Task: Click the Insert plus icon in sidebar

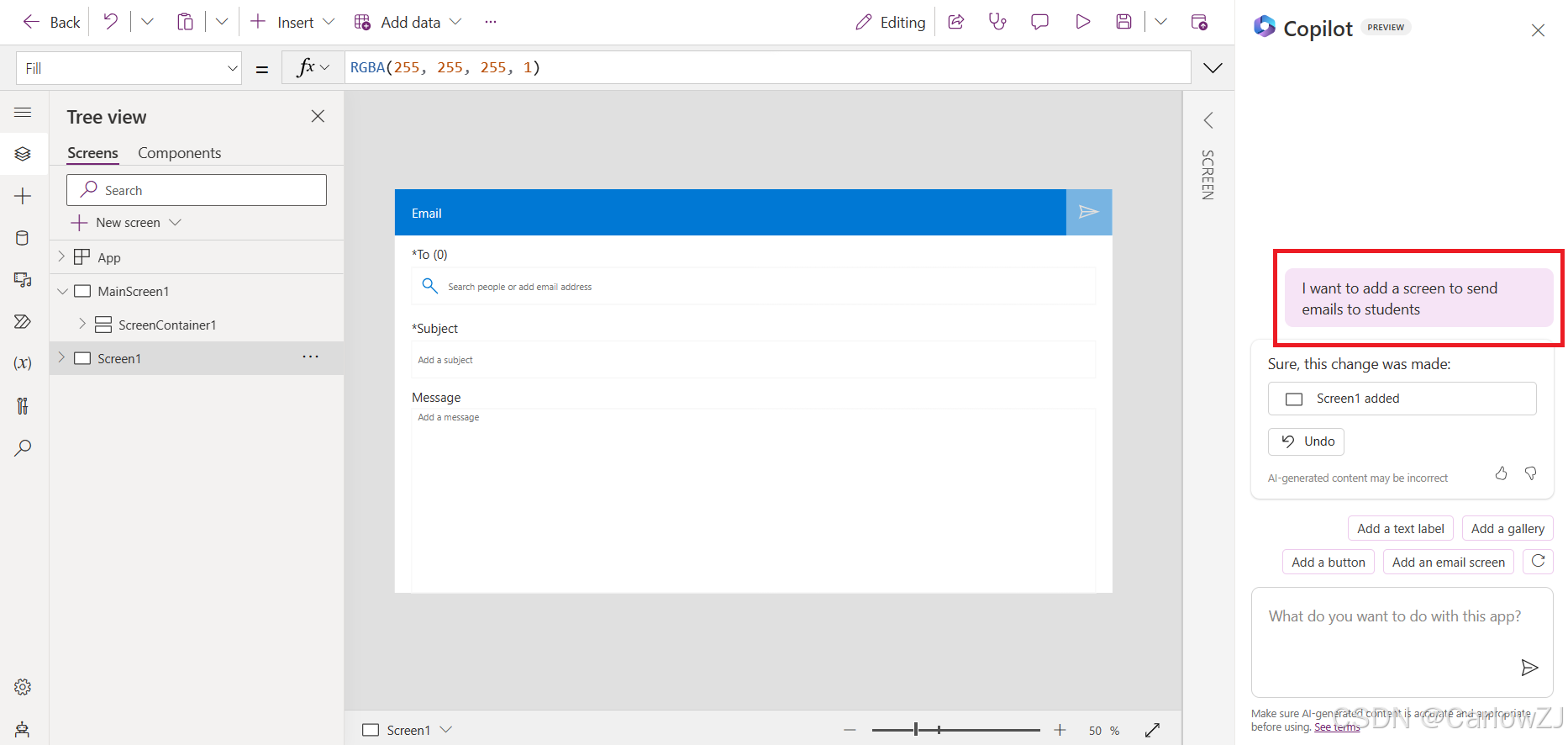Action: point(23,196)
